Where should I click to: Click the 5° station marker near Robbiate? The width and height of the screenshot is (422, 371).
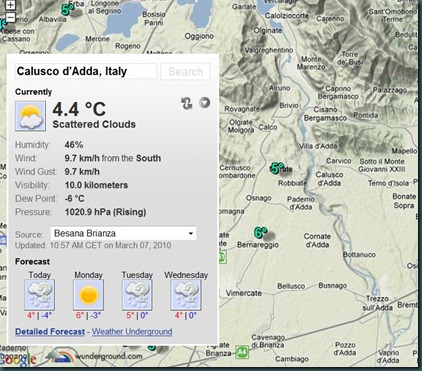277,168
